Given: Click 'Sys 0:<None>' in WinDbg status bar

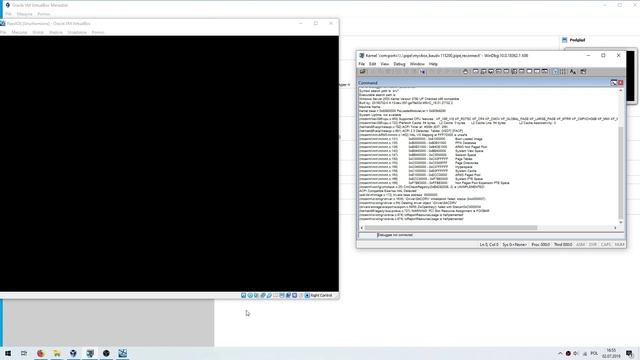Looking at the screenshot, I should click(514, 244).
